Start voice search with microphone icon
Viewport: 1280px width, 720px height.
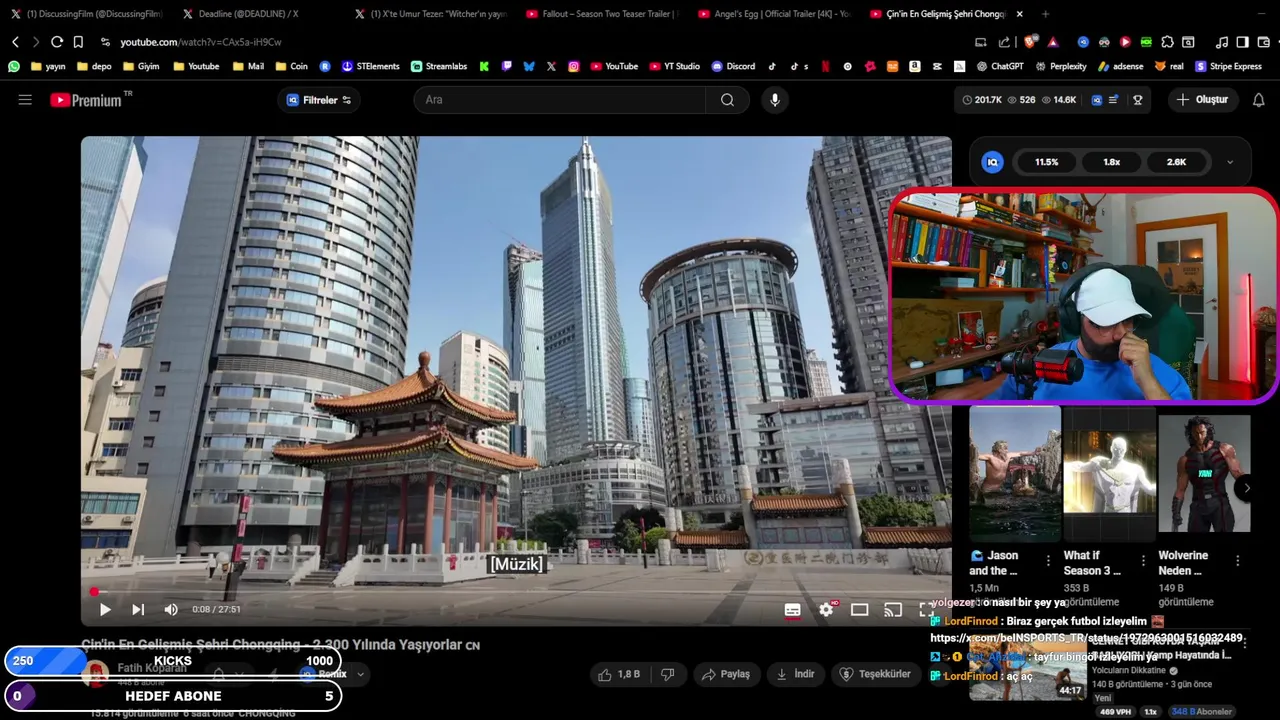774,100
